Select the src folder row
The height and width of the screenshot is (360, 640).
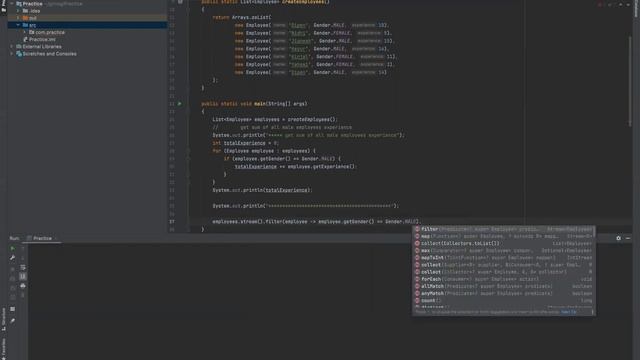coord(87,25)
